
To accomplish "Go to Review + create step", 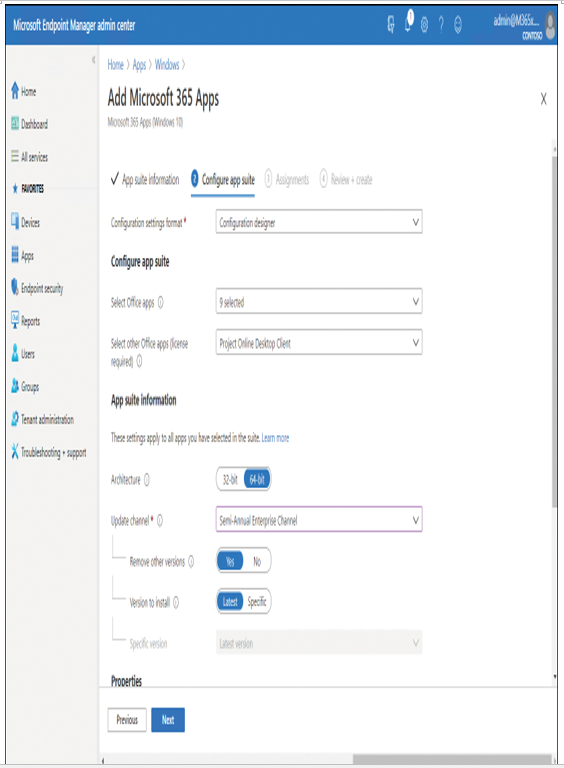I will pyautogui.click(x=346, y=180).
